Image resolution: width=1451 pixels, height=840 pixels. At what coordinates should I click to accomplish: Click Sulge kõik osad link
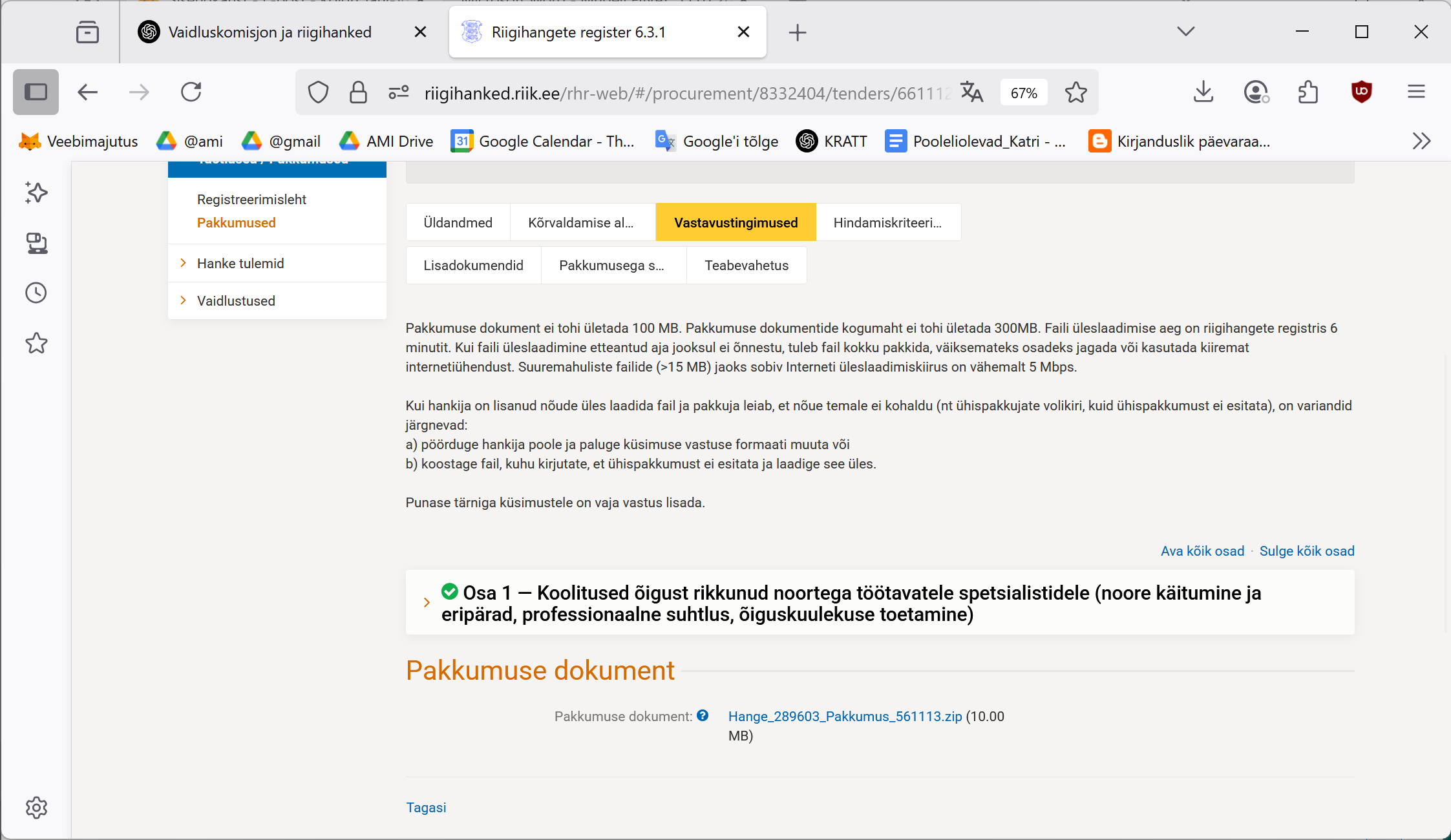click(1307, 551)
